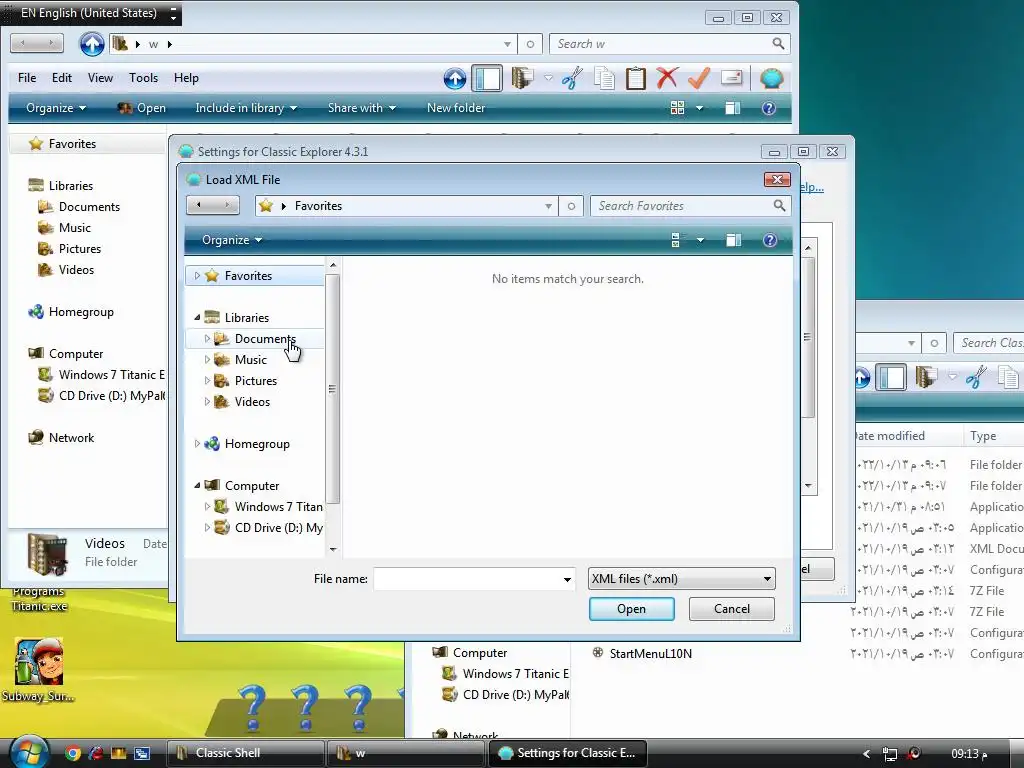The width and height of the screenshot is (1024, 768).
Task: Click the Open button in the Load XML File dialog
Action: coord(632,609)
